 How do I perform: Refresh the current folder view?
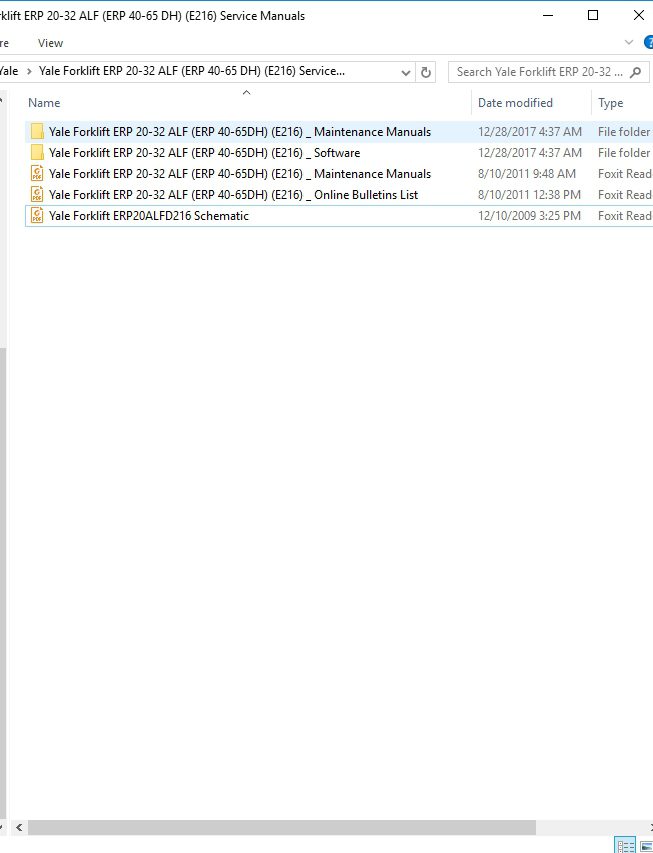[x=426, y=72]
